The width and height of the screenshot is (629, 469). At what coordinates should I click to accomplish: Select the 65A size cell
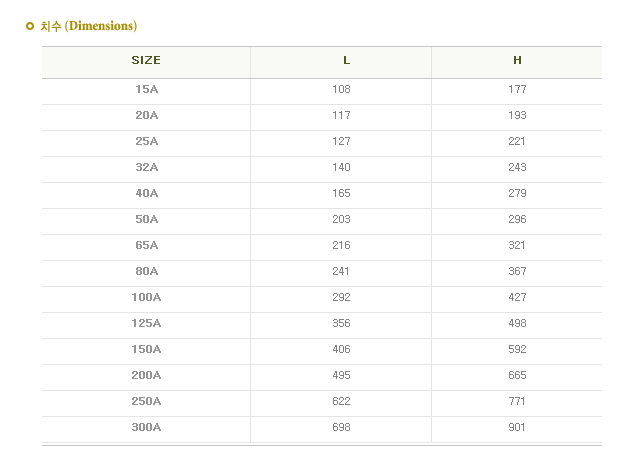[x=146, y=245]
